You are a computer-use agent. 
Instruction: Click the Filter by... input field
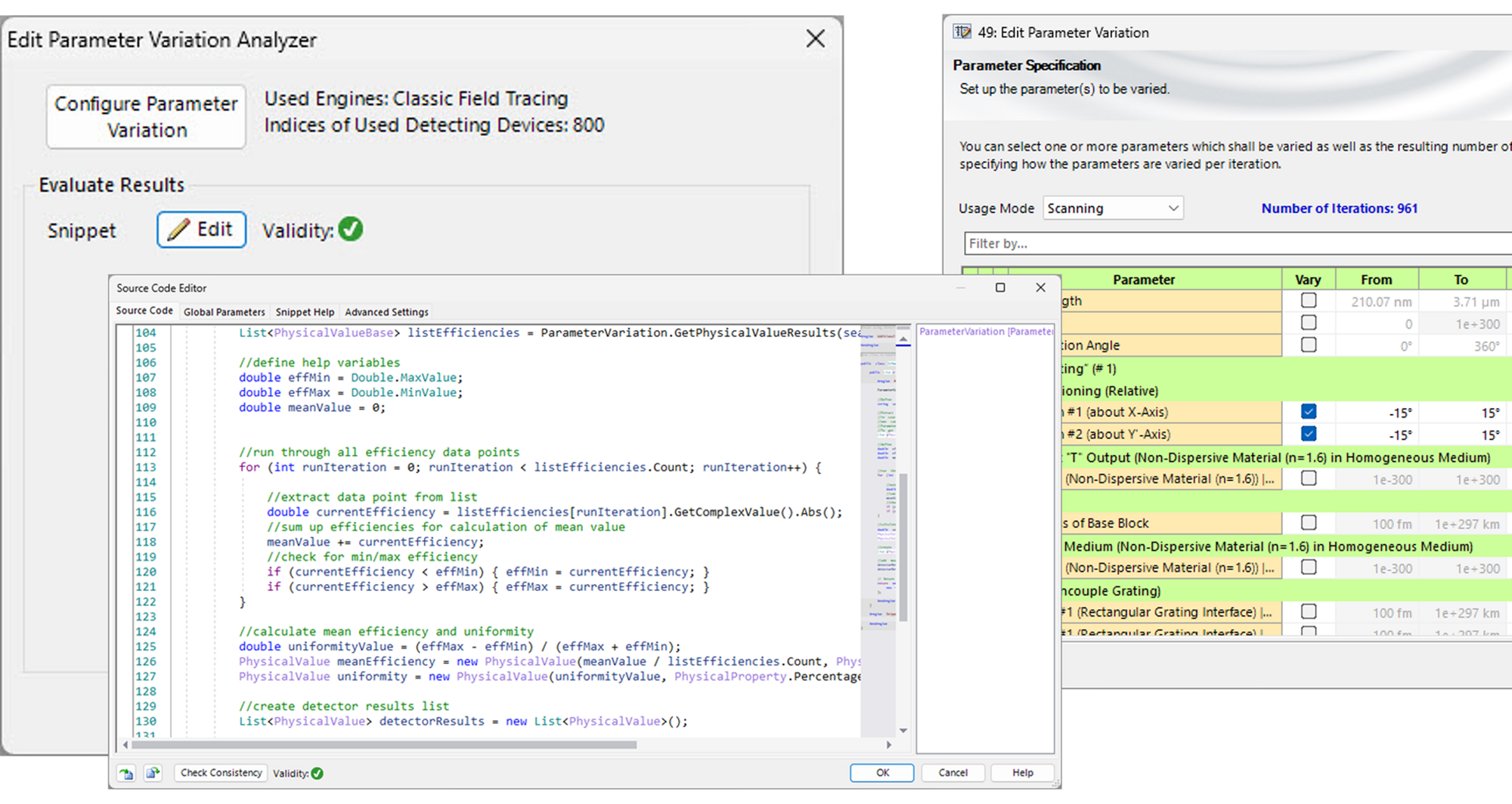[1238, 243]
